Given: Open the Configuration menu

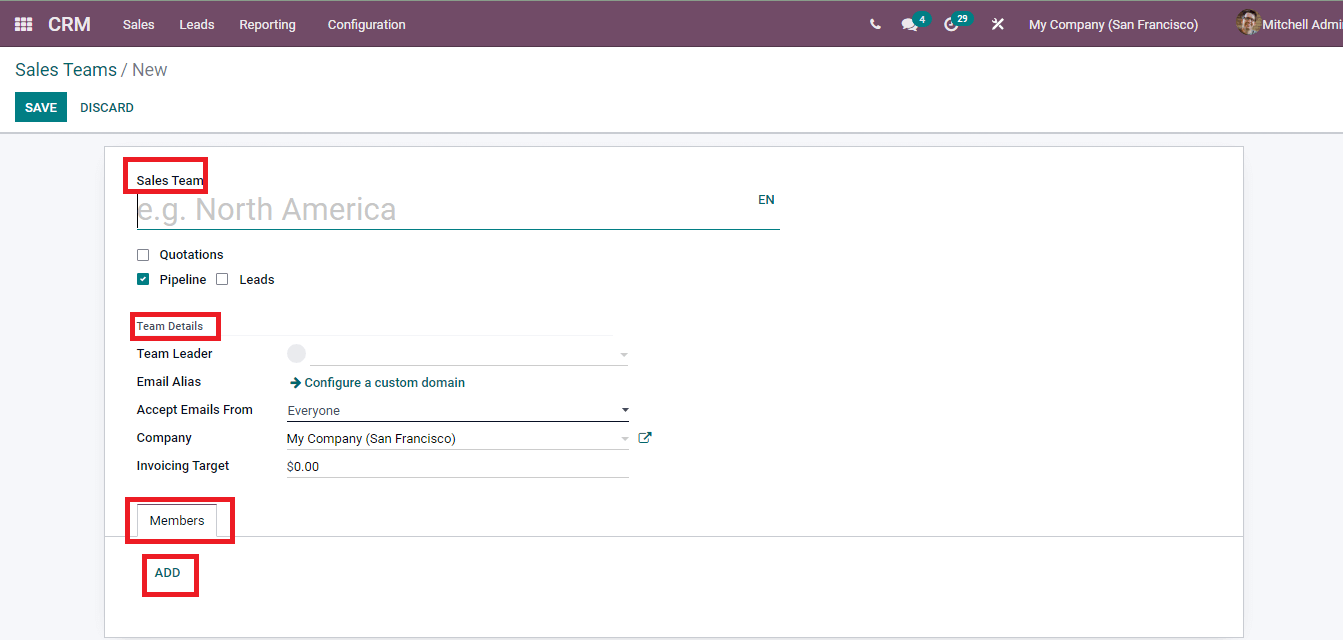Looking at the screenshot, I should (x=367, y=24).
